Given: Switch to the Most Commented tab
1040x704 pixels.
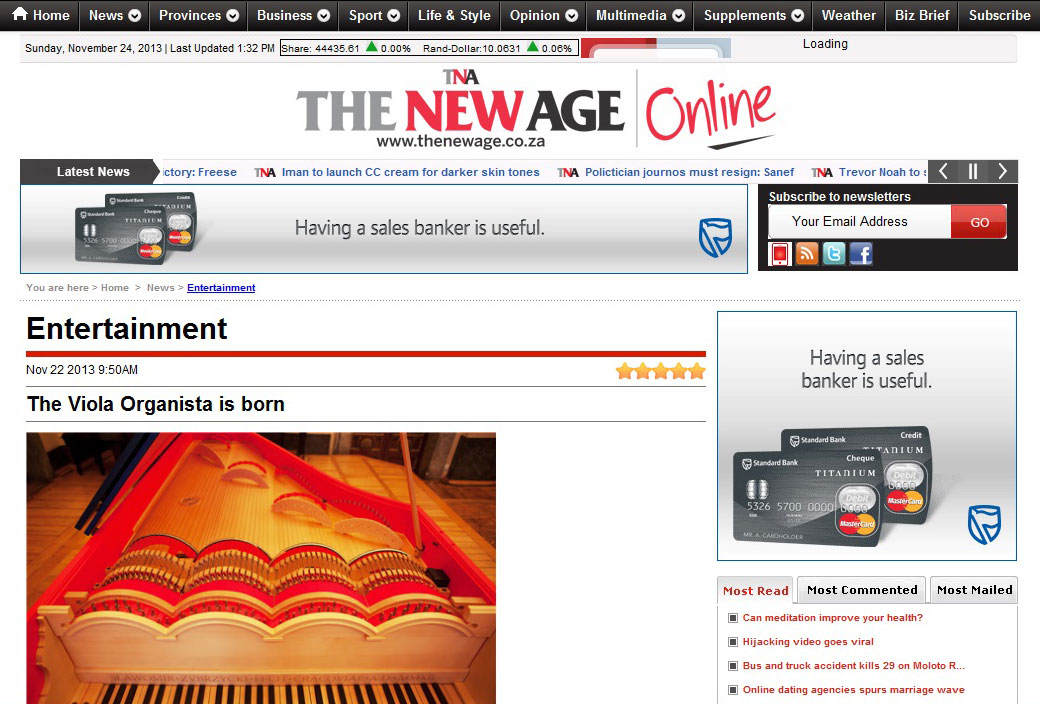Looking at the screenshot, I should (862, 590).
